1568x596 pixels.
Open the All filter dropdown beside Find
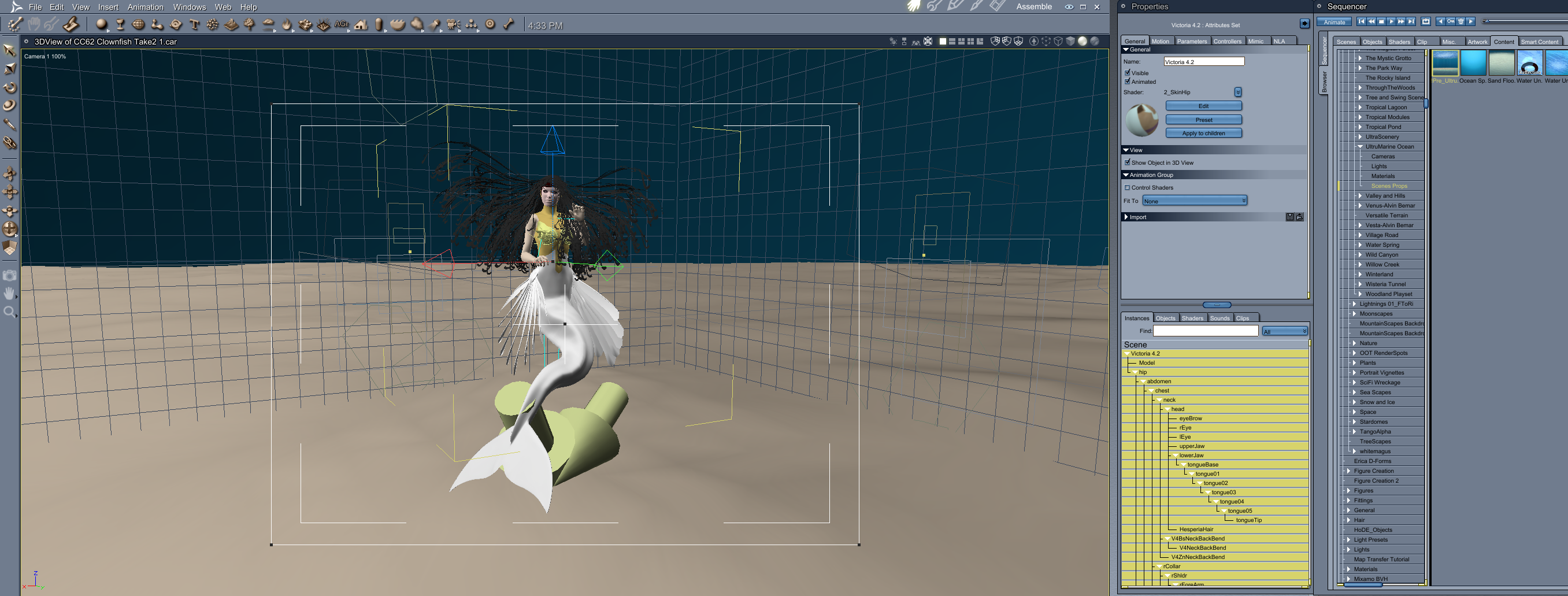point(1284,331)
